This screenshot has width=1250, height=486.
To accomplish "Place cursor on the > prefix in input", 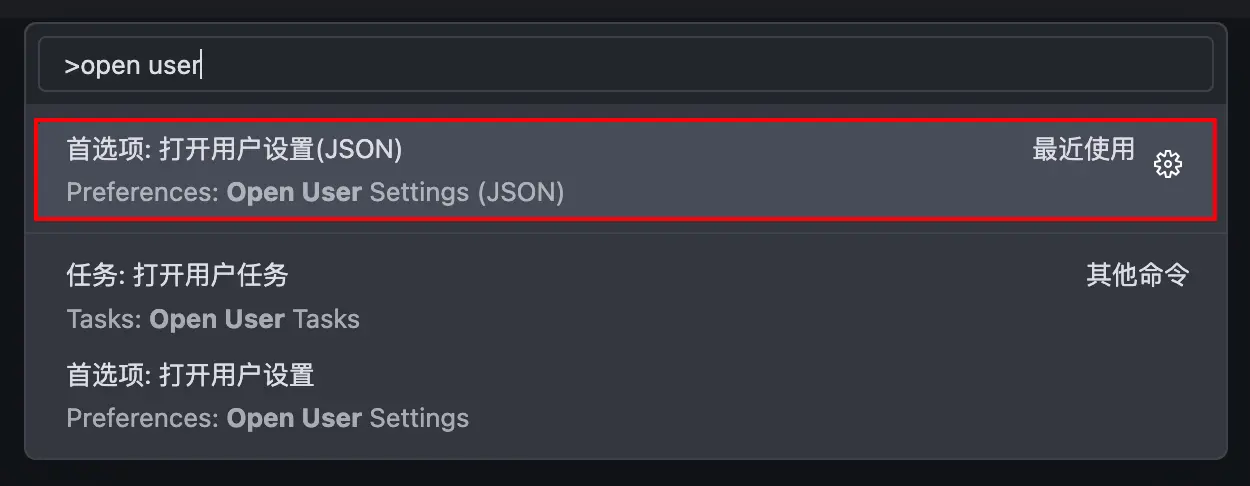I will coord(71,67).
